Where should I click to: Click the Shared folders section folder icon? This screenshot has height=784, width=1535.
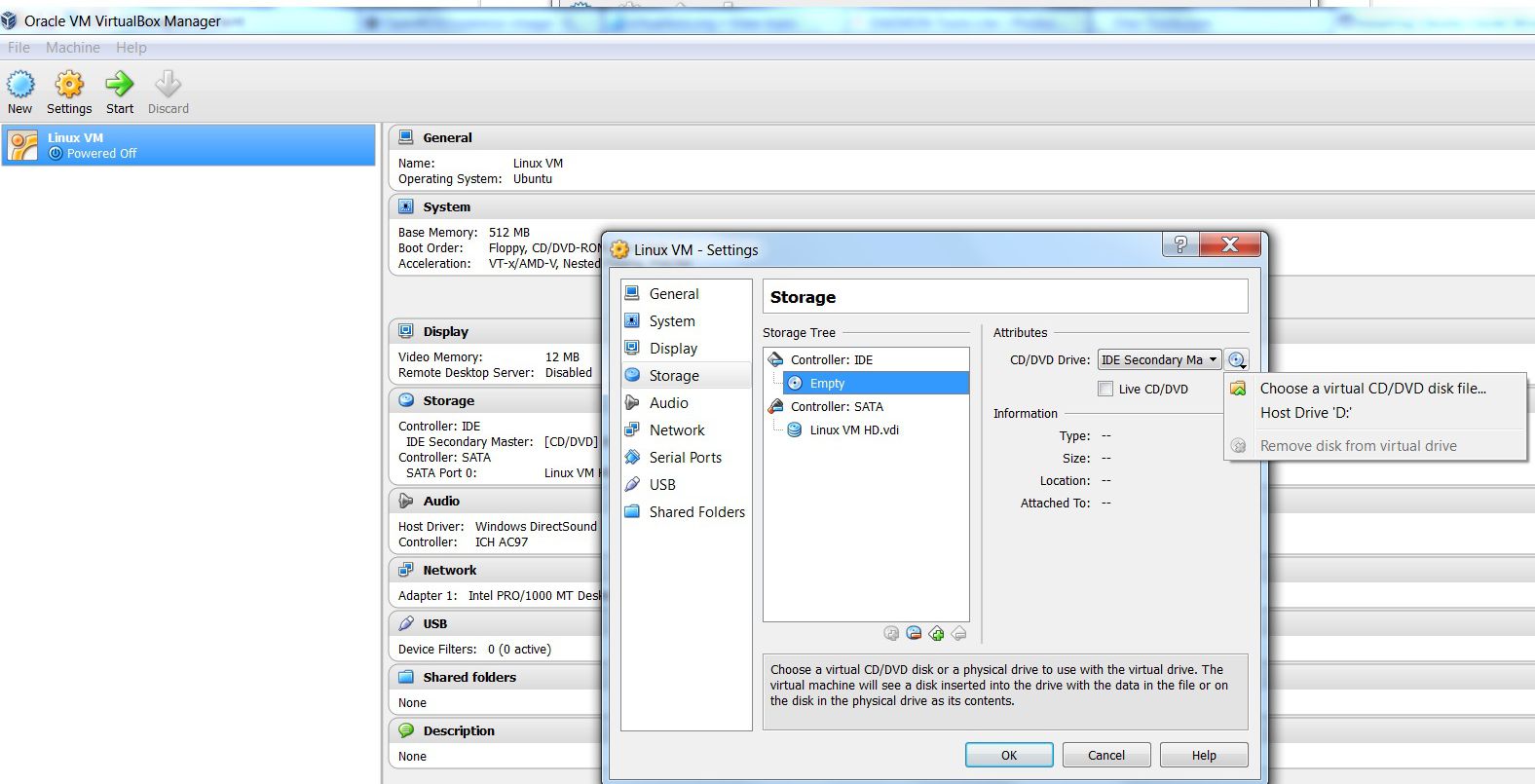tap(406, 677)
